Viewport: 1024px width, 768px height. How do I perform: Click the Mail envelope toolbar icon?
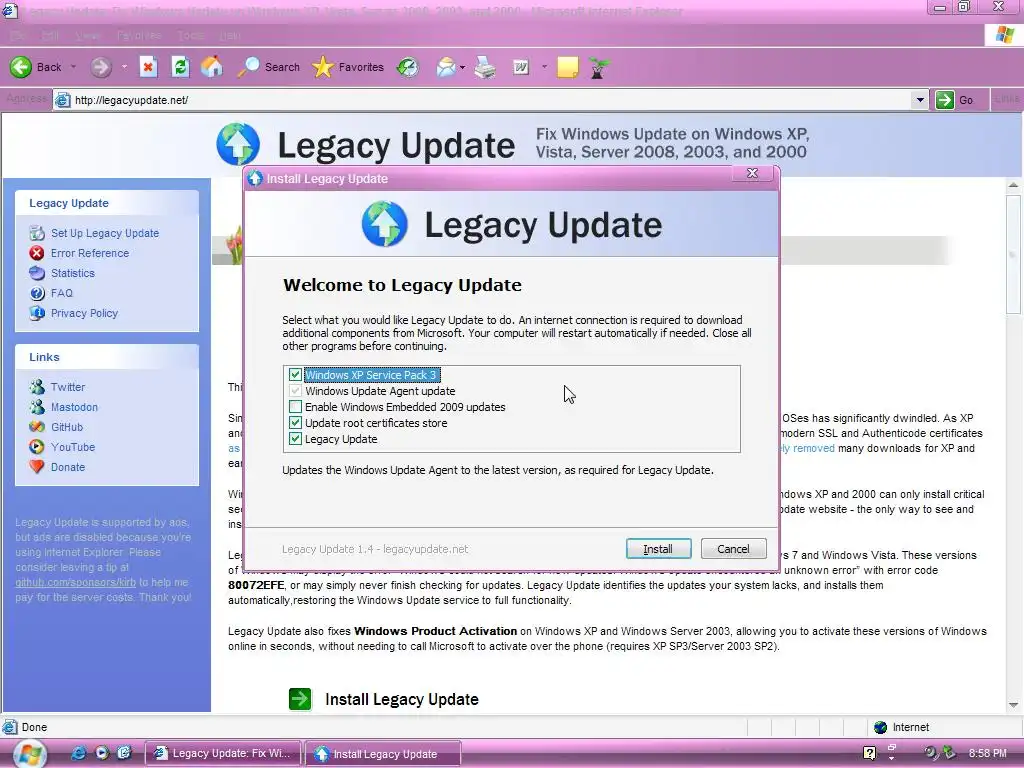tap(446, 67)
